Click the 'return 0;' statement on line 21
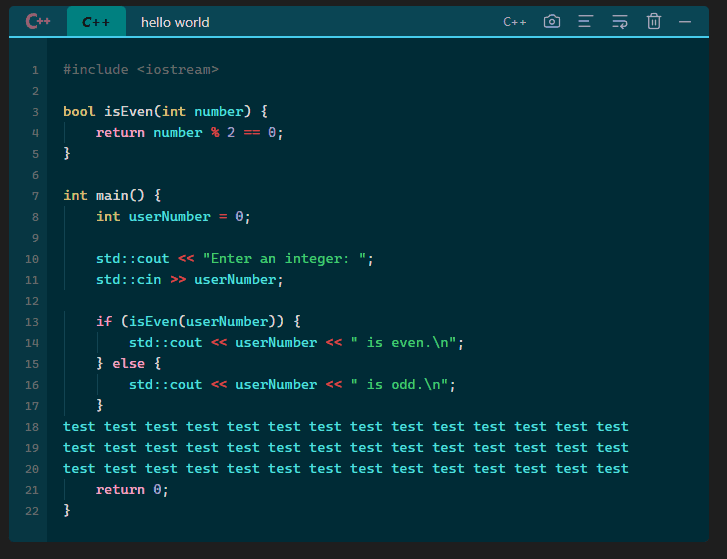The width and height of the screenshot is (727, 559). pyautogui.click(x=132, y=490)
